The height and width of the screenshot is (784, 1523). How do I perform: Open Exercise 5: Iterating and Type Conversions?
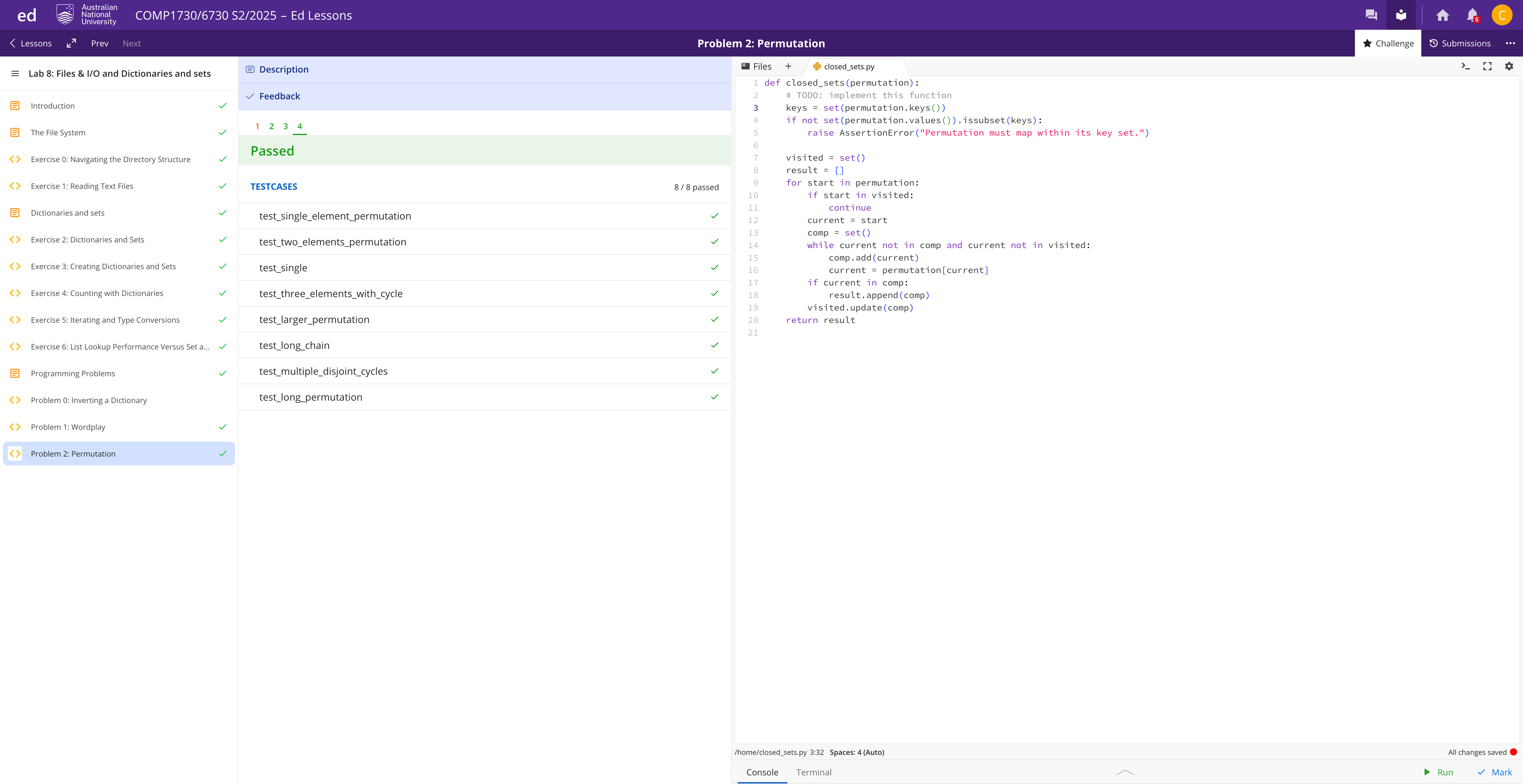pyautogui.click(x=119, y=320)
